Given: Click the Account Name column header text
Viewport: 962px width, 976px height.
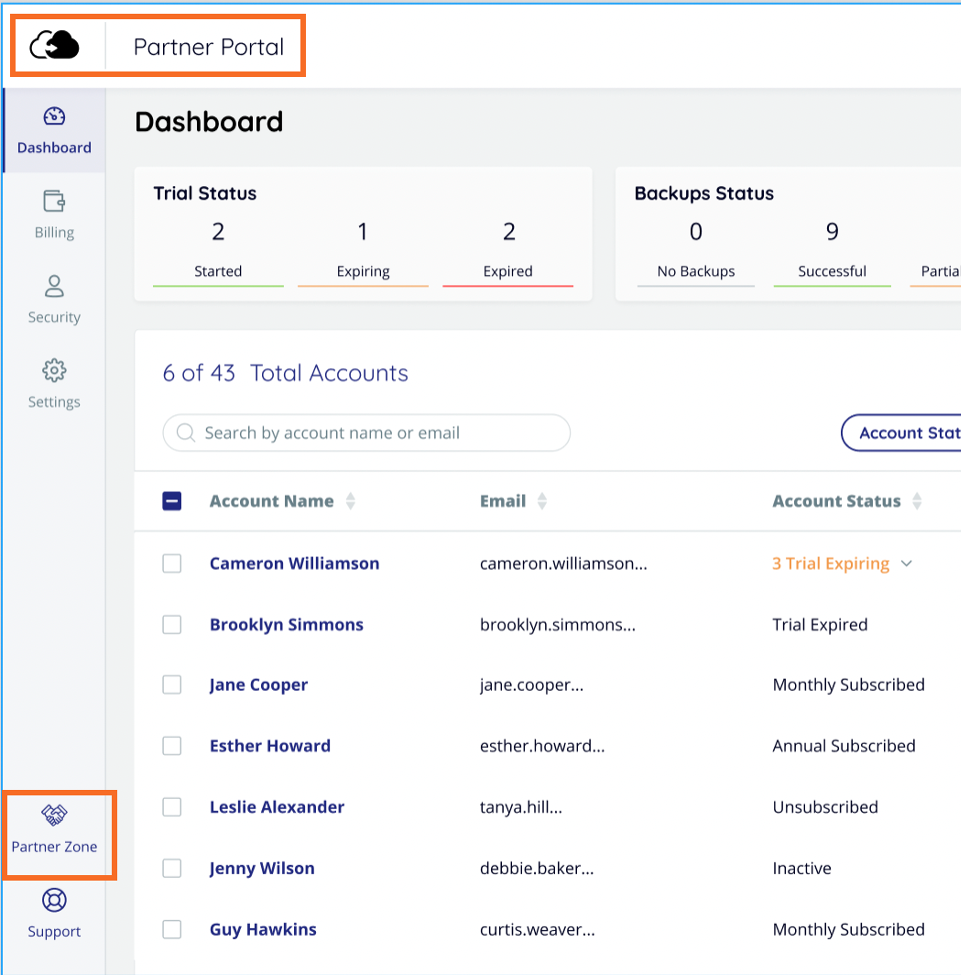Looking at the screenshot, I should tap(271, 501).
